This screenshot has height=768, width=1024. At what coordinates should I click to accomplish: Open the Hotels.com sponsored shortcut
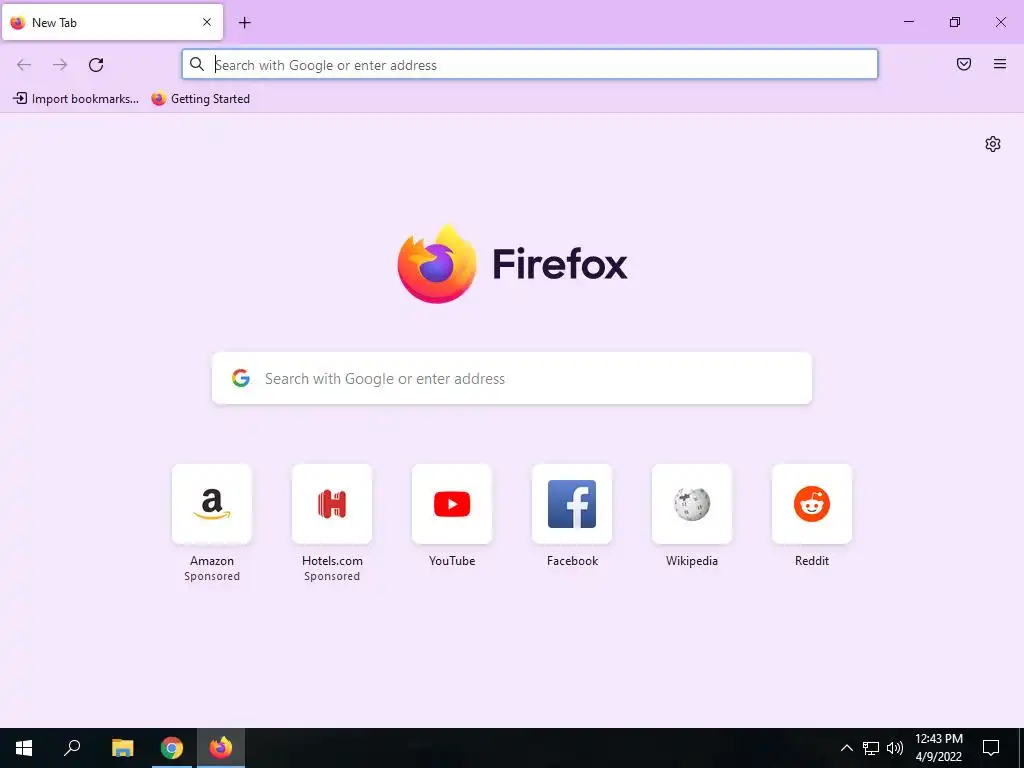pyautogui.click(x=332, y=504)
